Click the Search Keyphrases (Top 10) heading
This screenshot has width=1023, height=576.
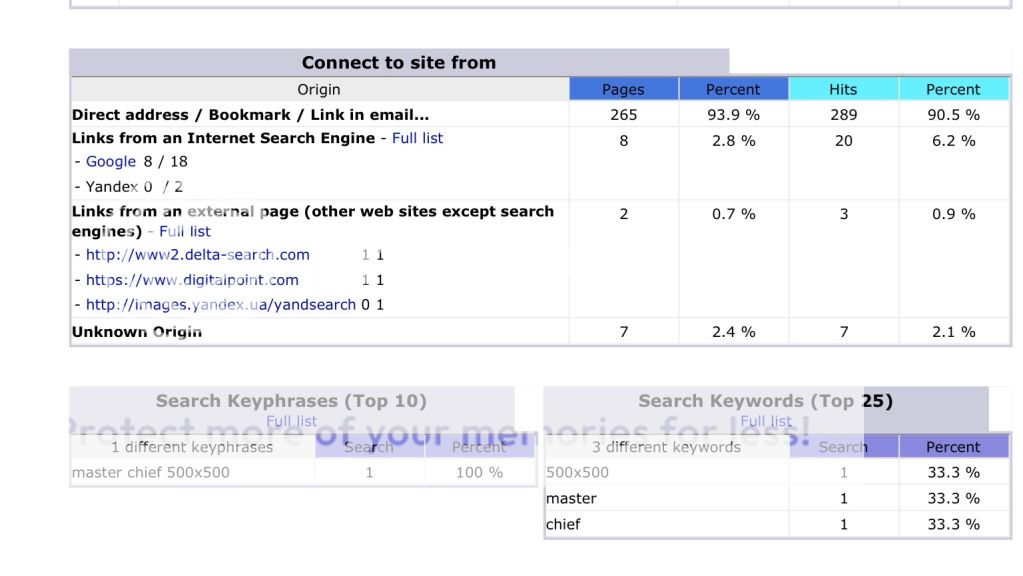coord(291,401)
